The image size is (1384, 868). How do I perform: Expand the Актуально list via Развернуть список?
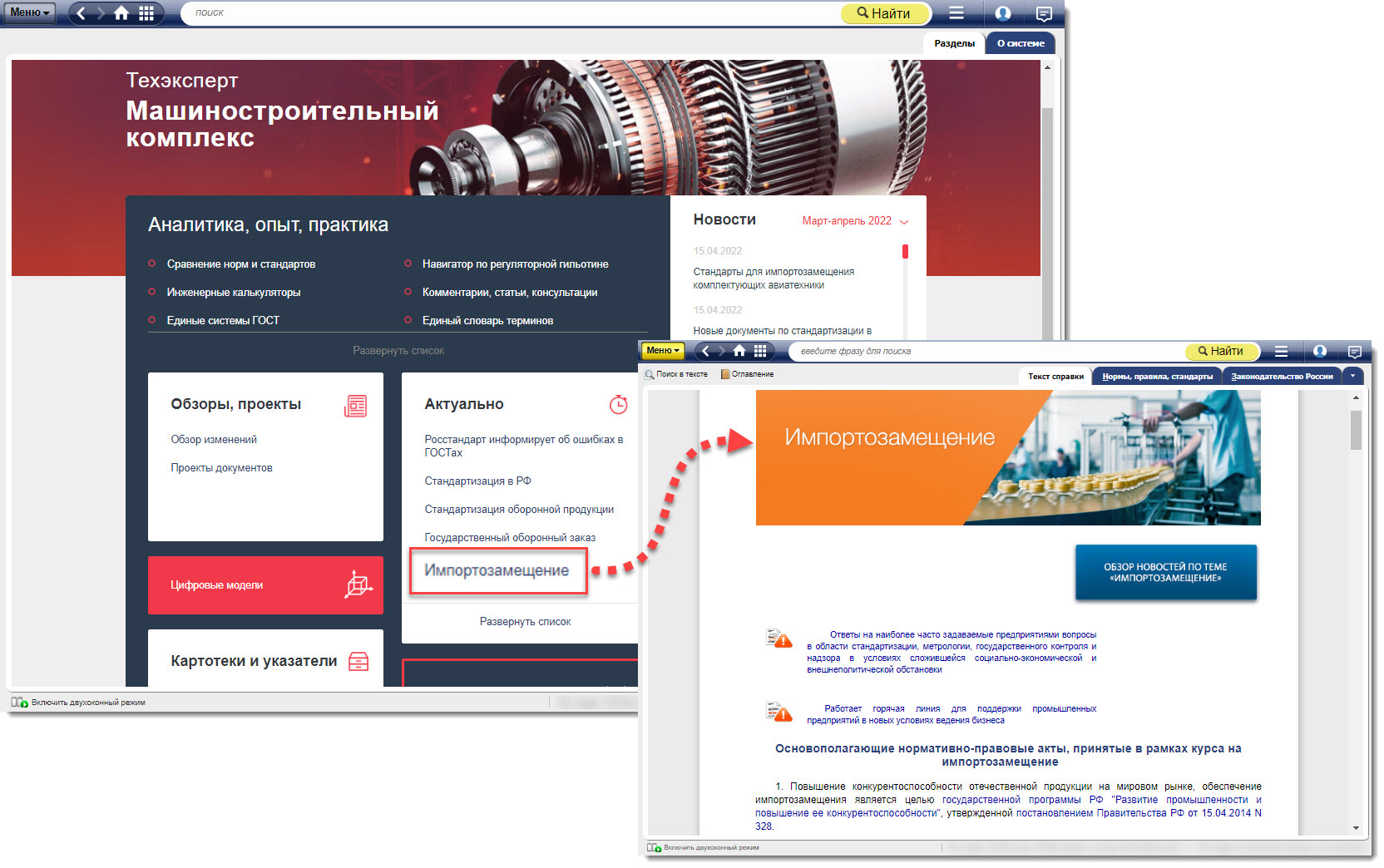tap(525, 622)
